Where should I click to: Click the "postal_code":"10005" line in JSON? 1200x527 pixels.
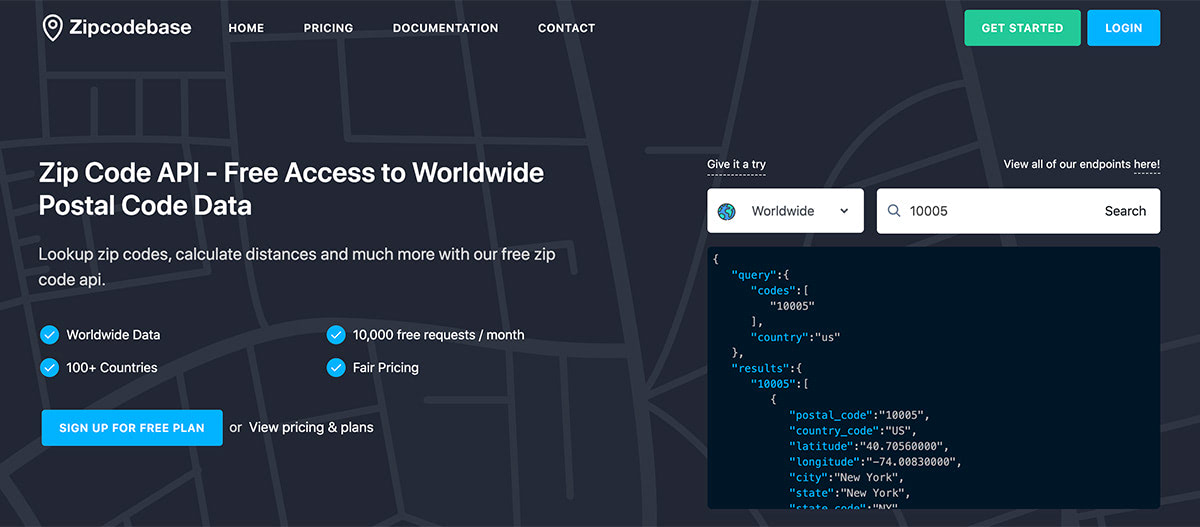click(860, 415)
